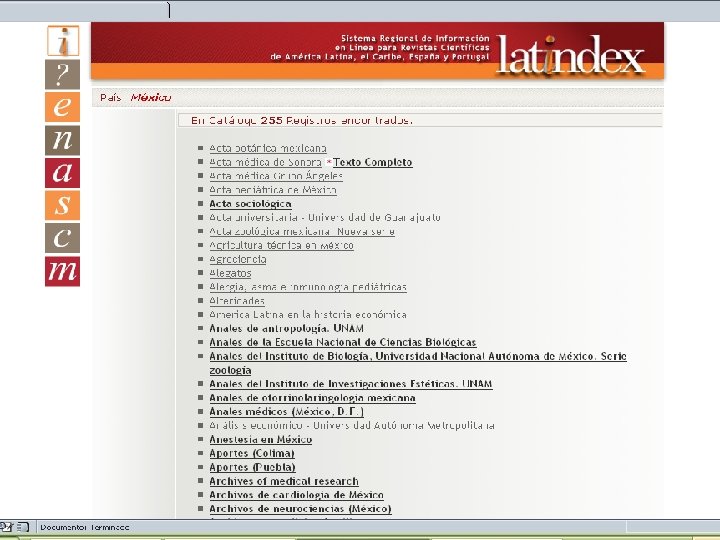Open the 'Aportes (Puebla)' link
This screenshot has height=540, width=720.
pyautogui.click(x=252, y=467)
